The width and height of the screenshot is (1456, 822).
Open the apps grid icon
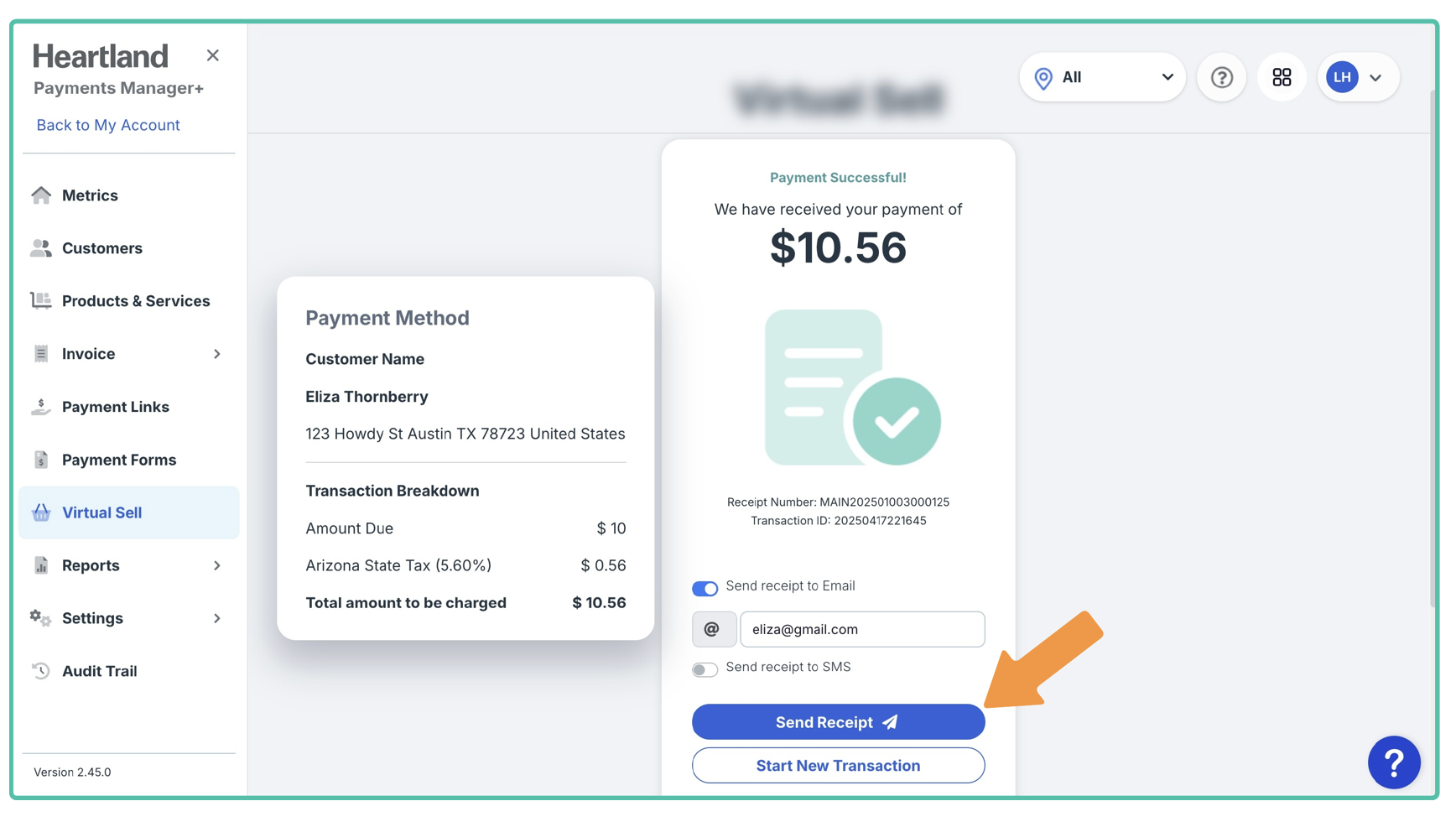[1282, 77]
